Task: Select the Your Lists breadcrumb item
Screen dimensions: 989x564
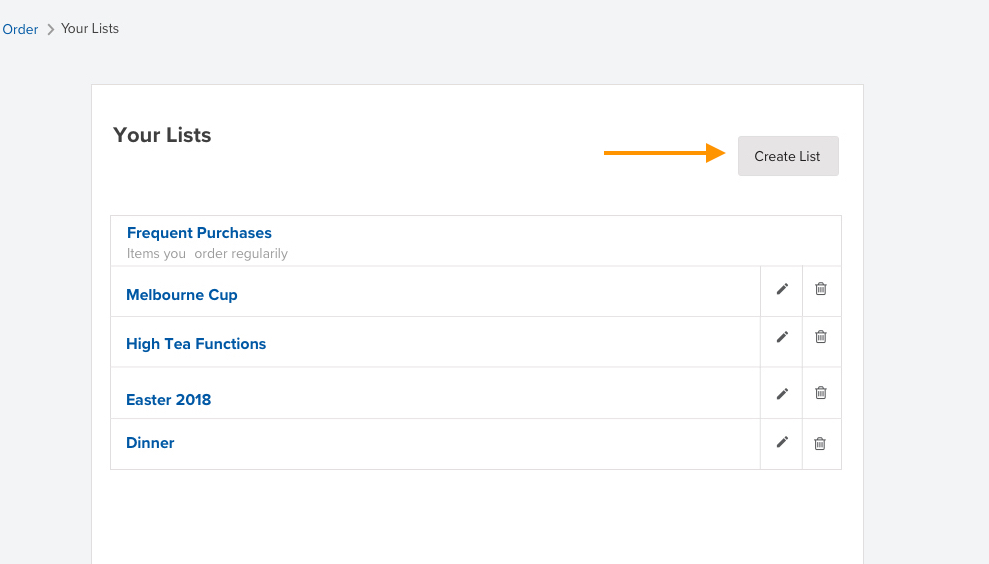Action: point(90,28)
